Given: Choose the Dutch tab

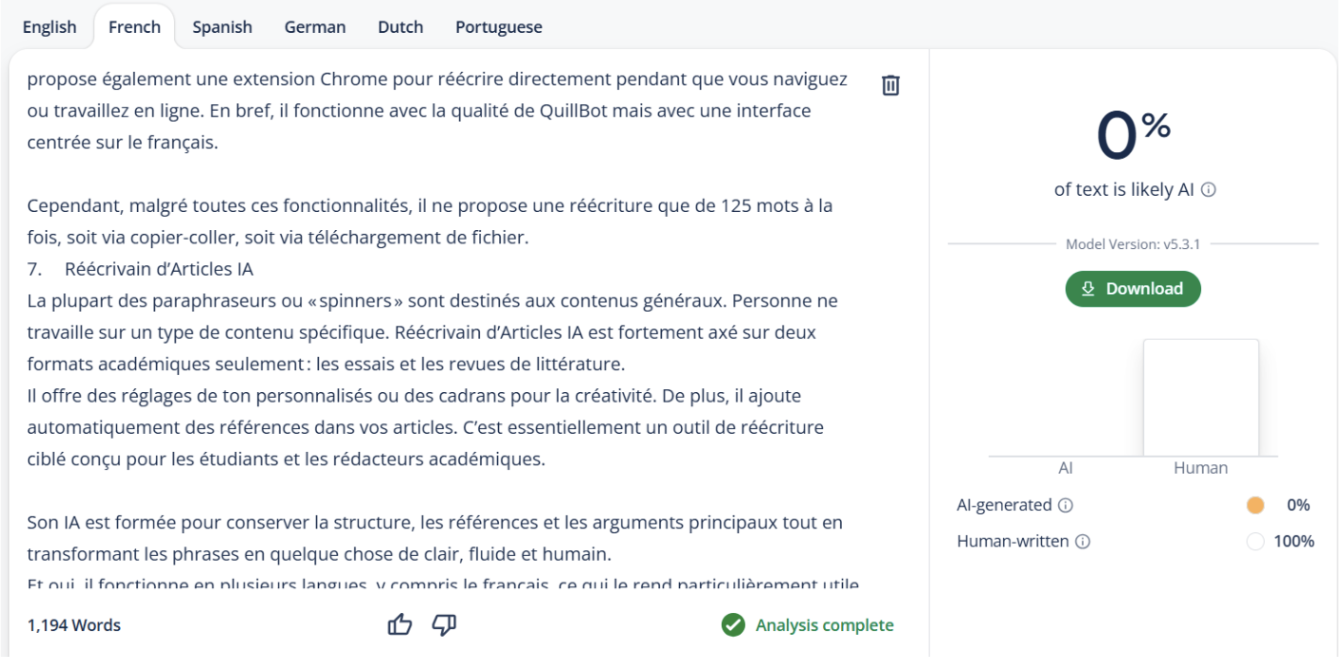Looking at the screenshot, I should point(400,27).
